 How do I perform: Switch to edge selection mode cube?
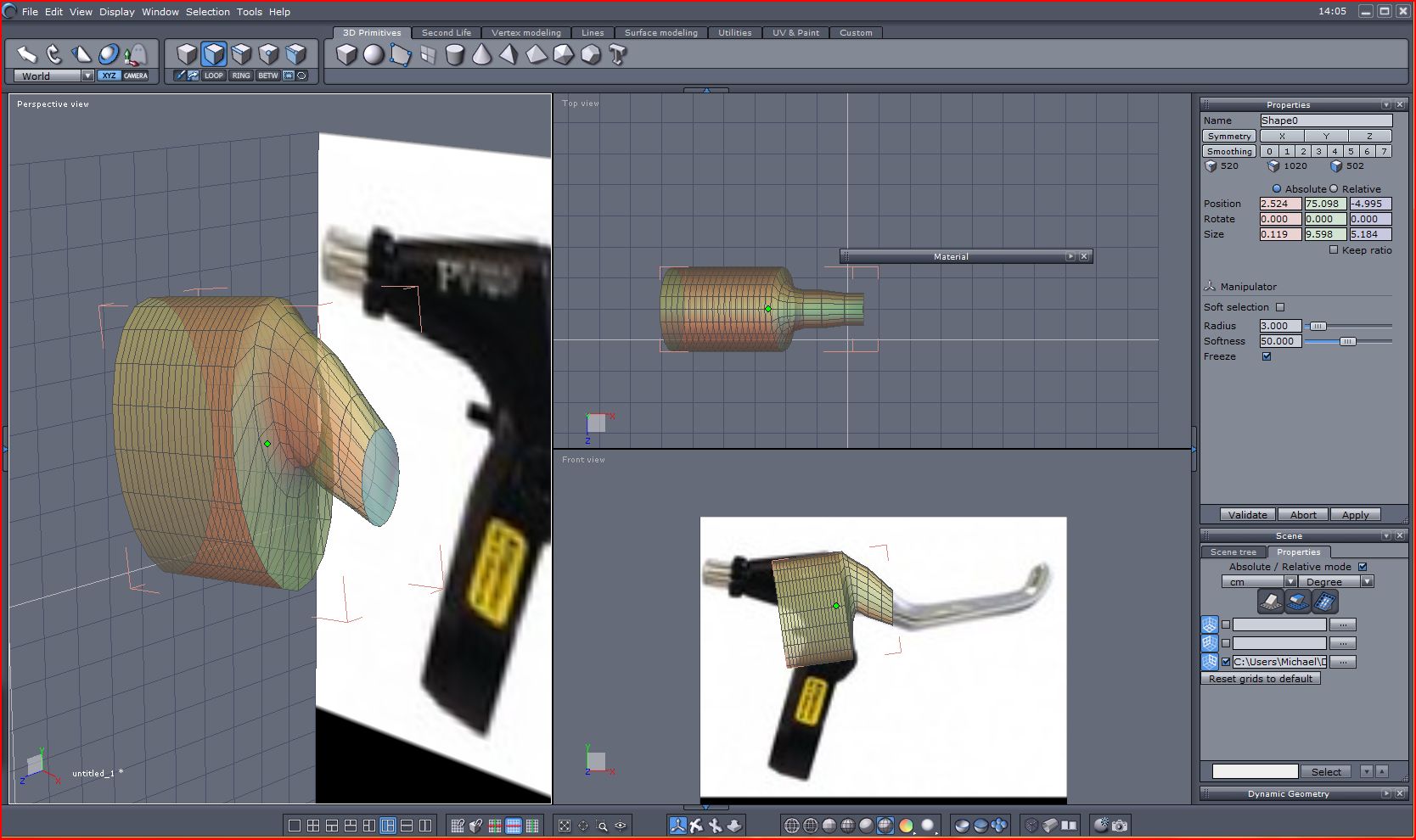(241, 54)
